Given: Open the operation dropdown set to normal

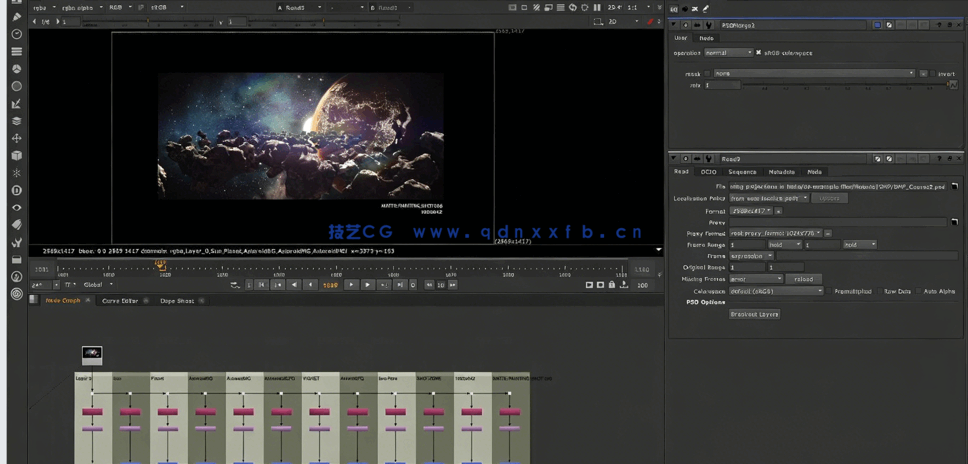Looking at the screenshot, I should [x=727, y=53].
